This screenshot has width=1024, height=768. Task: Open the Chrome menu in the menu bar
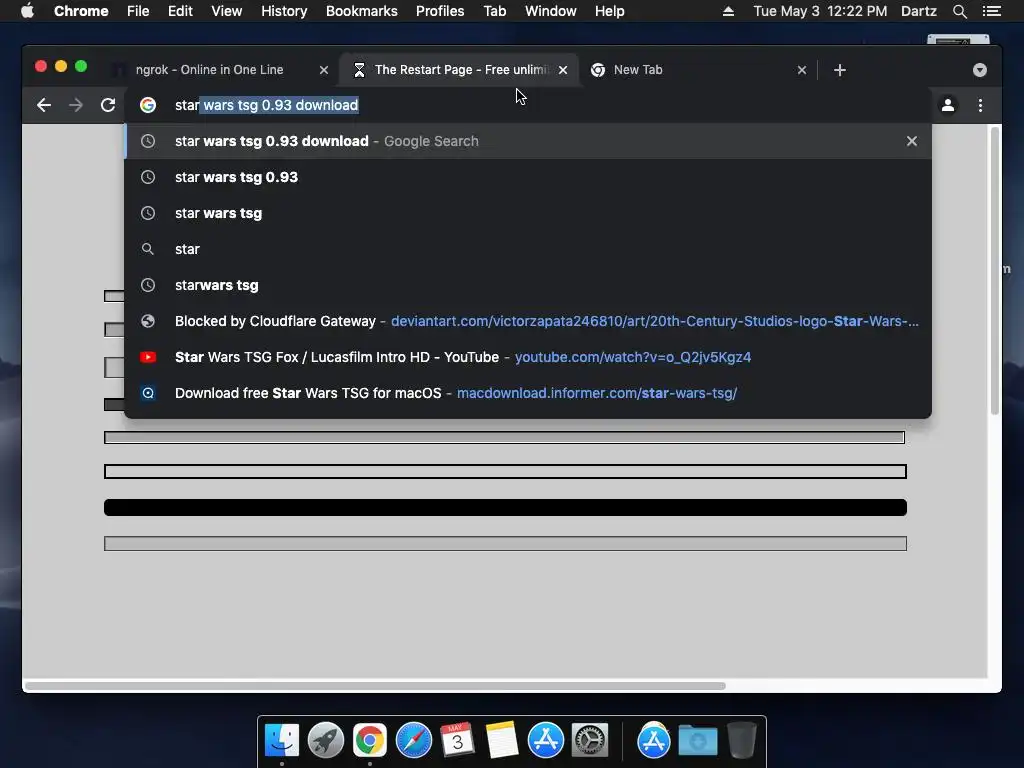(x=81, y=11)
